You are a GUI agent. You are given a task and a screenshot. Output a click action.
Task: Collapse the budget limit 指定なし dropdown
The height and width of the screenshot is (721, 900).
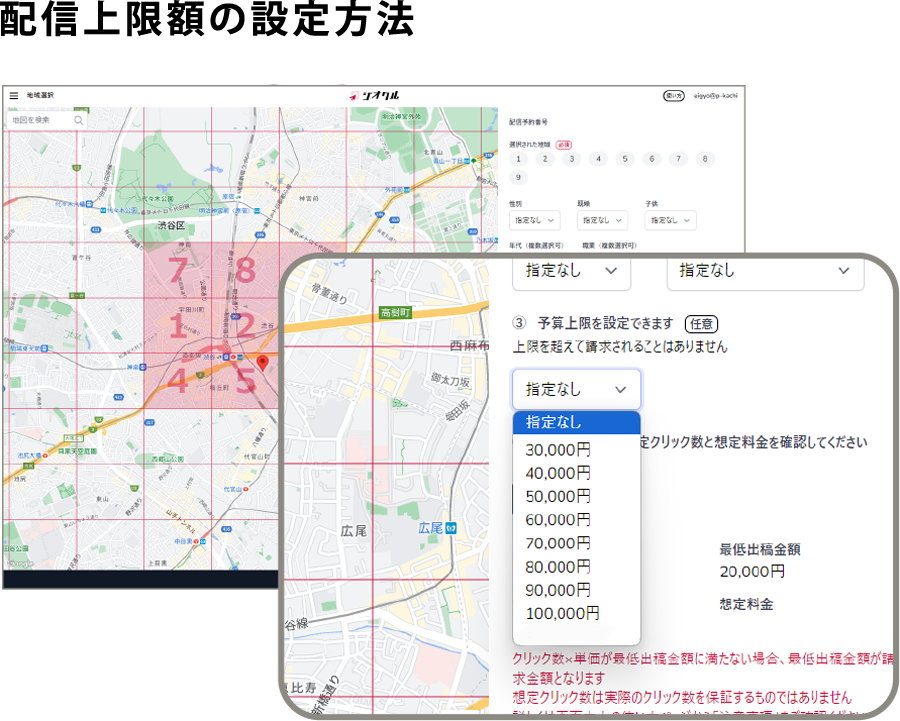tap(576, 389)
